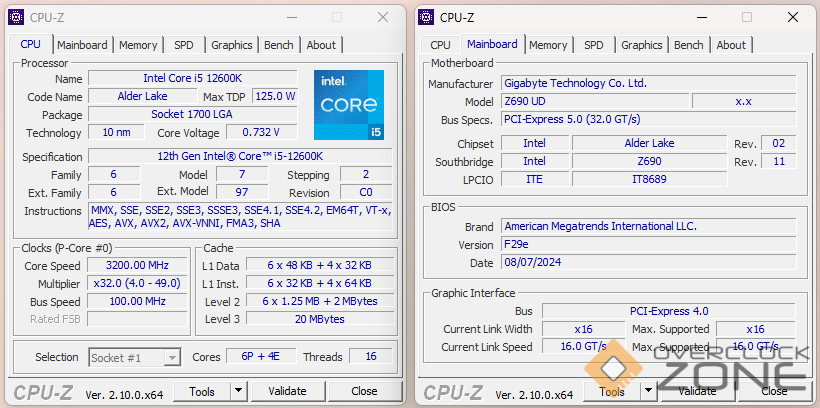Click BIOS Date value 08/07/2024
The height and width of the screenshot is (408, 820).
point(648,262)
